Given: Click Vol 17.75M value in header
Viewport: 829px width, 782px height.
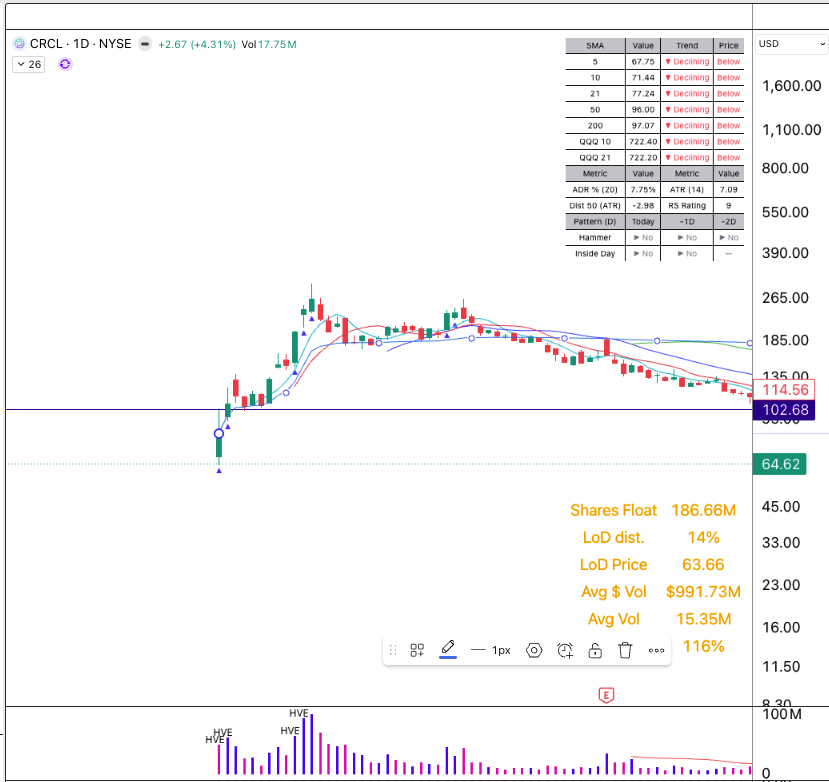Looking at the screenshot, I should (269, 44).
